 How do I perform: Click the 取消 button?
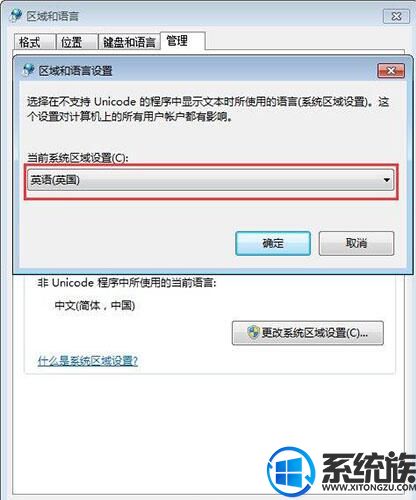pos(356,243)
